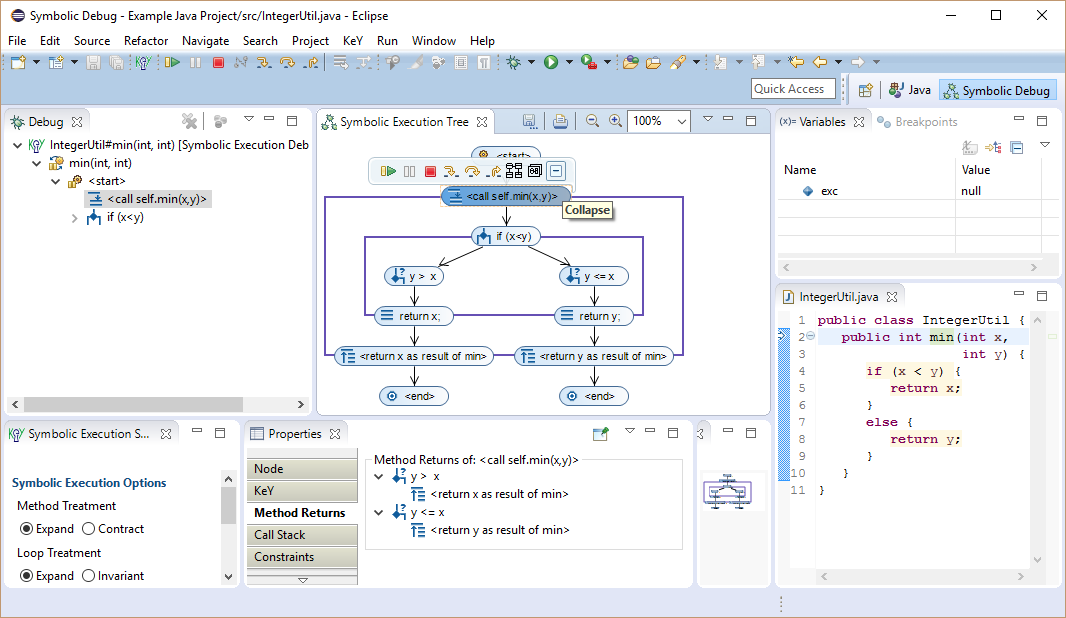Zoom in the symbolic execution tree
This screenshot has height=618, width=1066.
(615, 121)
